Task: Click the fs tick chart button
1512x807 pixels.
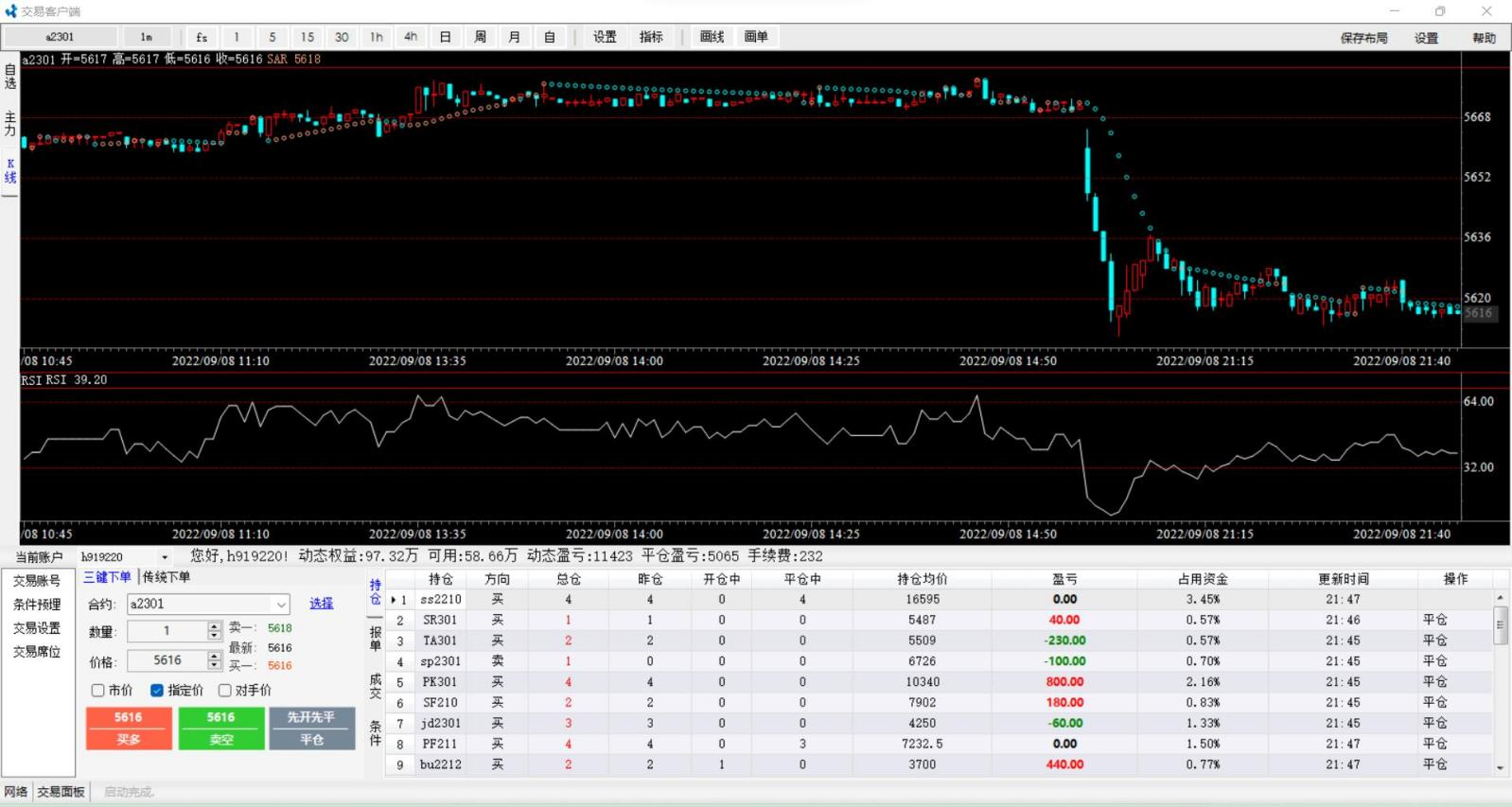Action: [x=202, y=37]
